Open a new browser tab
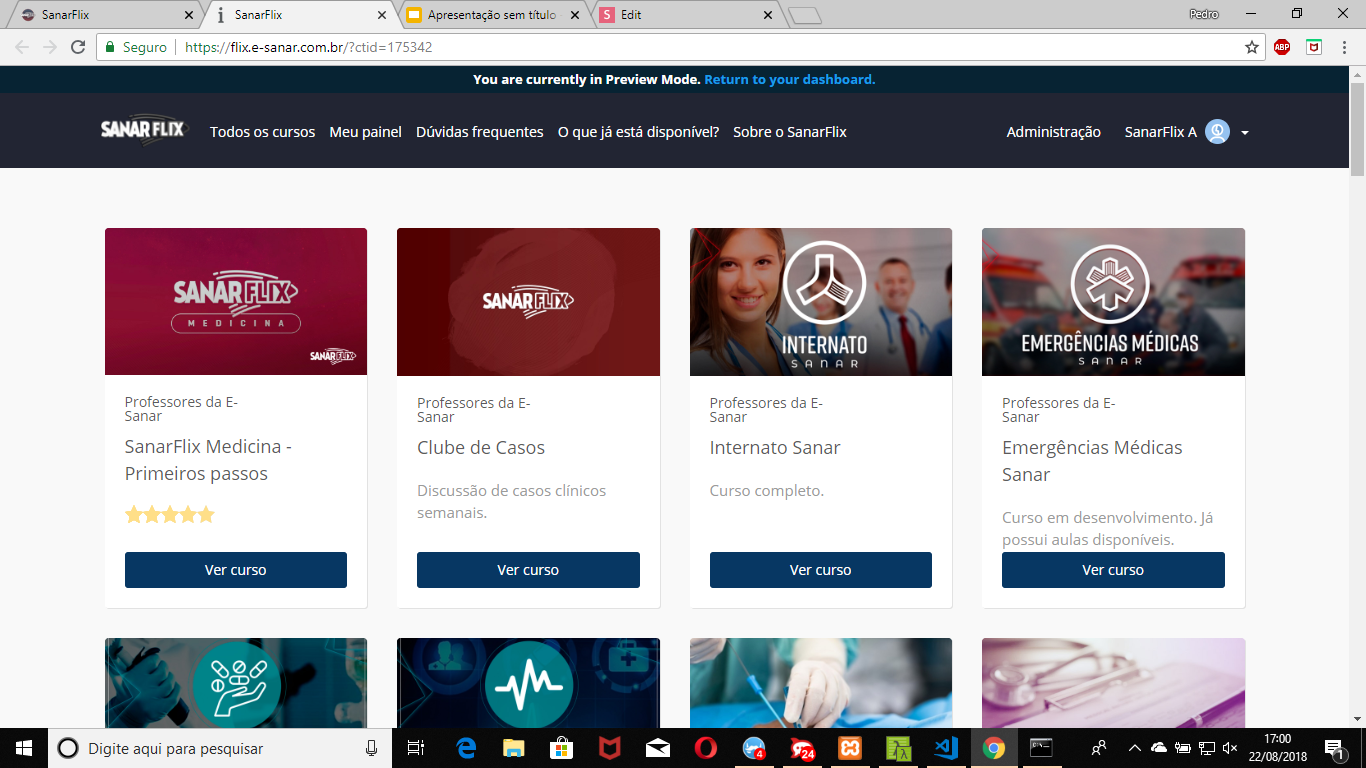The image size is (1366, 768). click(x=804, y=15)
